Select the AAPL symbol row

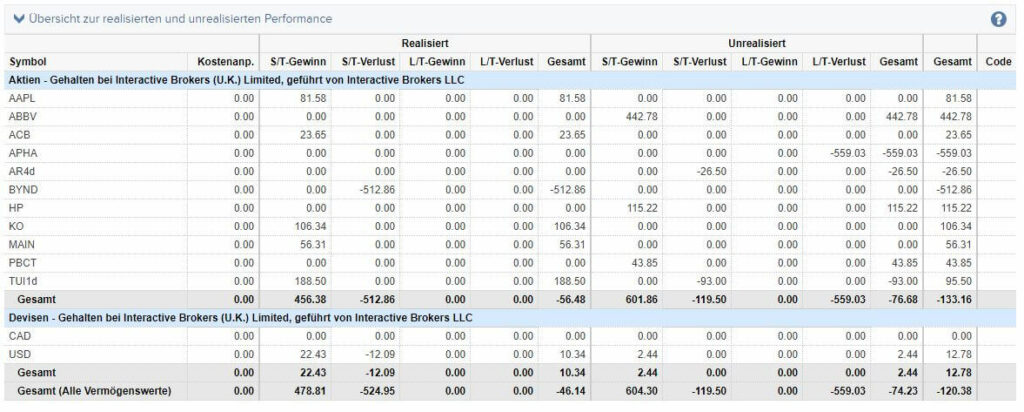(x=511, y=99)
